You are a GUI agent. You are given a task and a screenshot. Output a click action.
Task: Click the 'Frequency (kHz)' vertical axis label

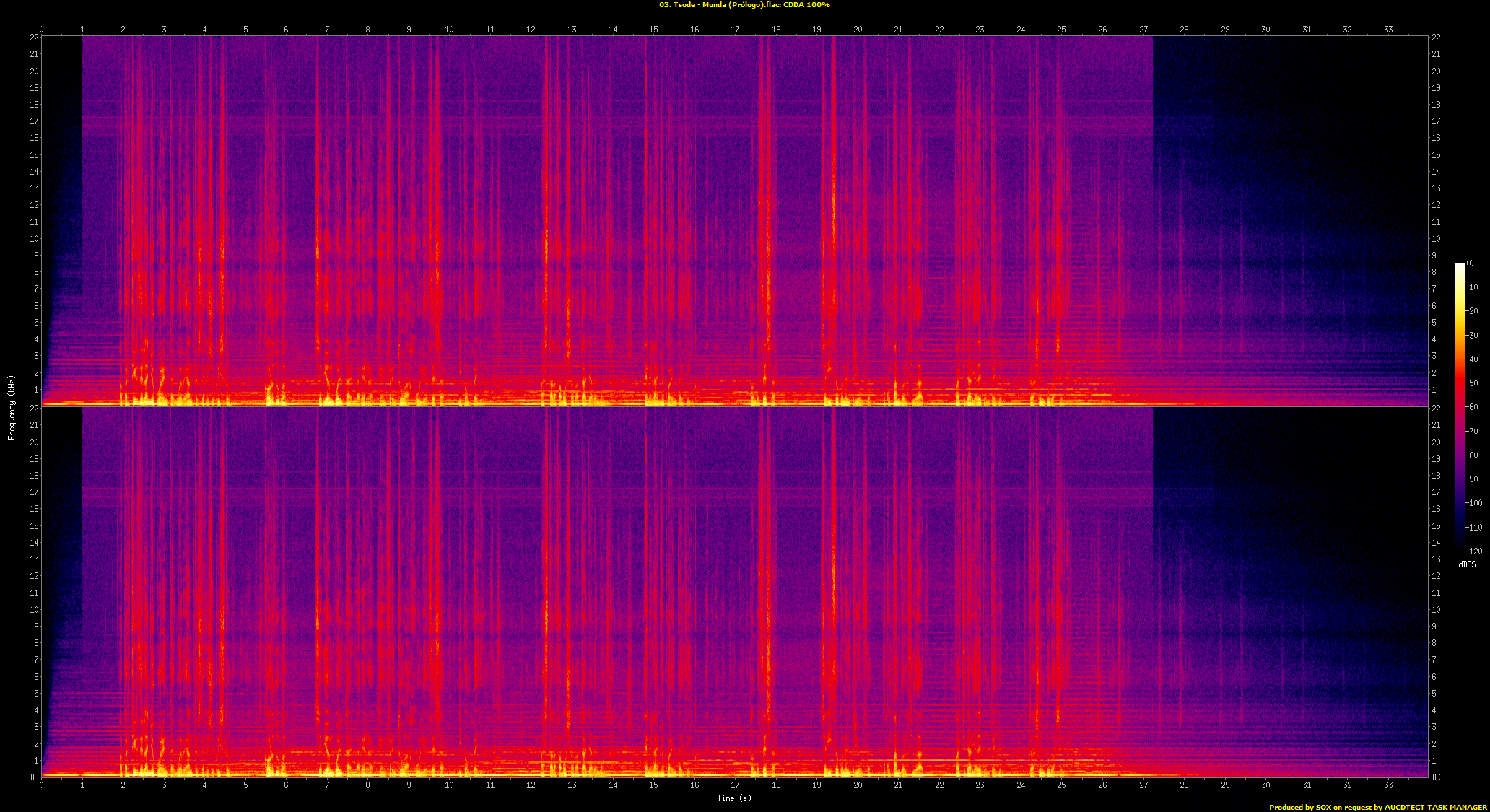[x=12, y=407]
